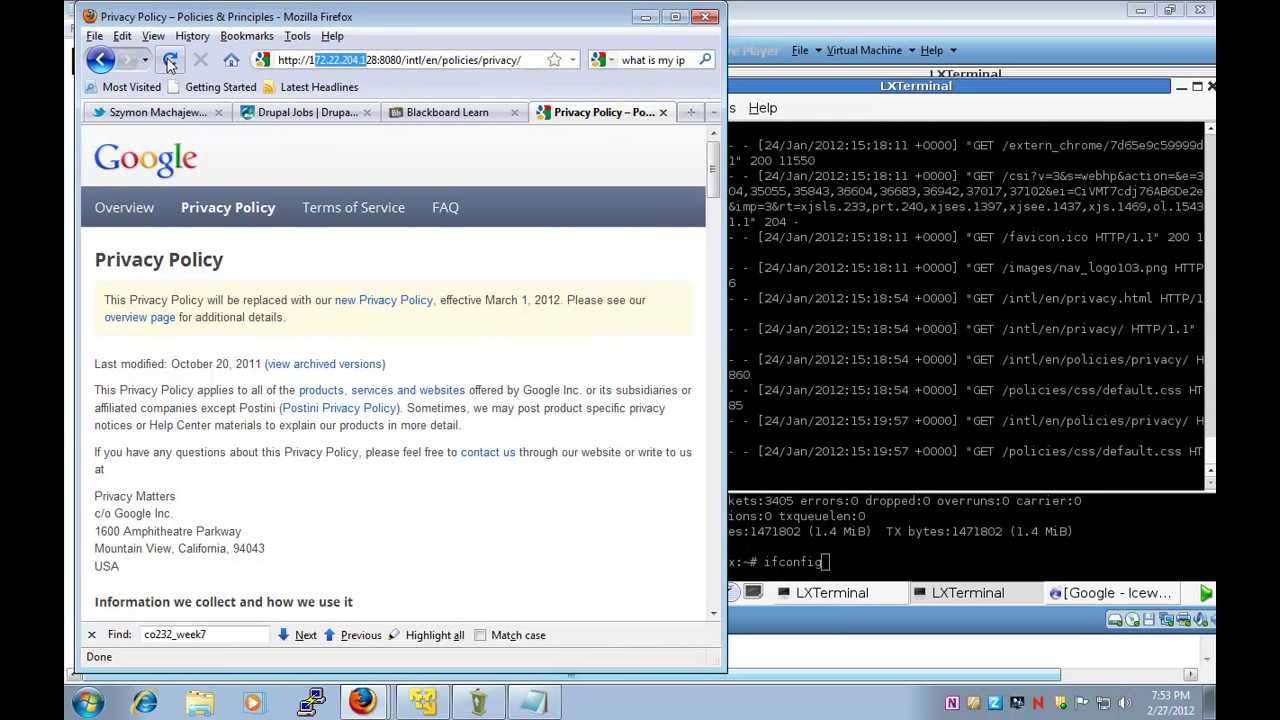The image size is (1280, 720).
Task: Toggle Highlight all in Find bar
Action: (x=427, y=635)
